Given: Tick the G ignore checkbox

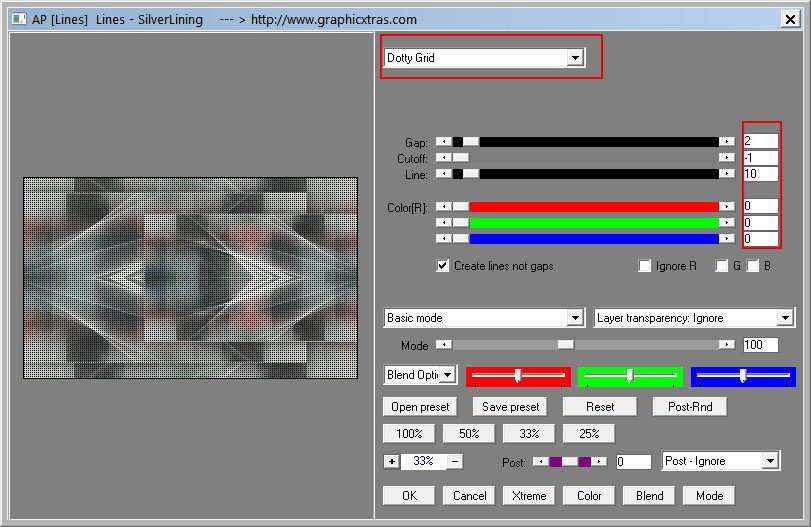Looking at the screenshot, I should (721, 266).
